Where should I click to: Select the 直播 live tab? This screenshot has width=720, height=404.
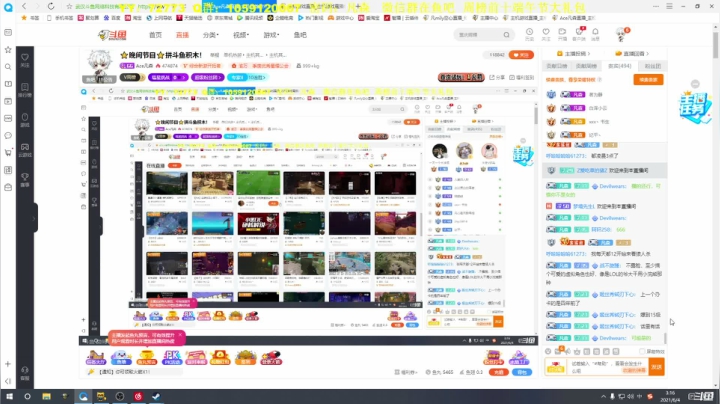182,35
